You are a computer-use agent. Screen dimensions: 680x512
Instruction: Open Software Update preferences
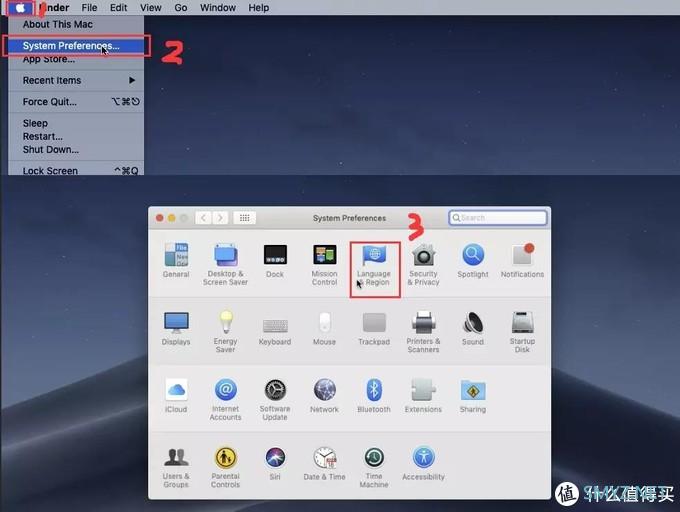tap(275, 399)
